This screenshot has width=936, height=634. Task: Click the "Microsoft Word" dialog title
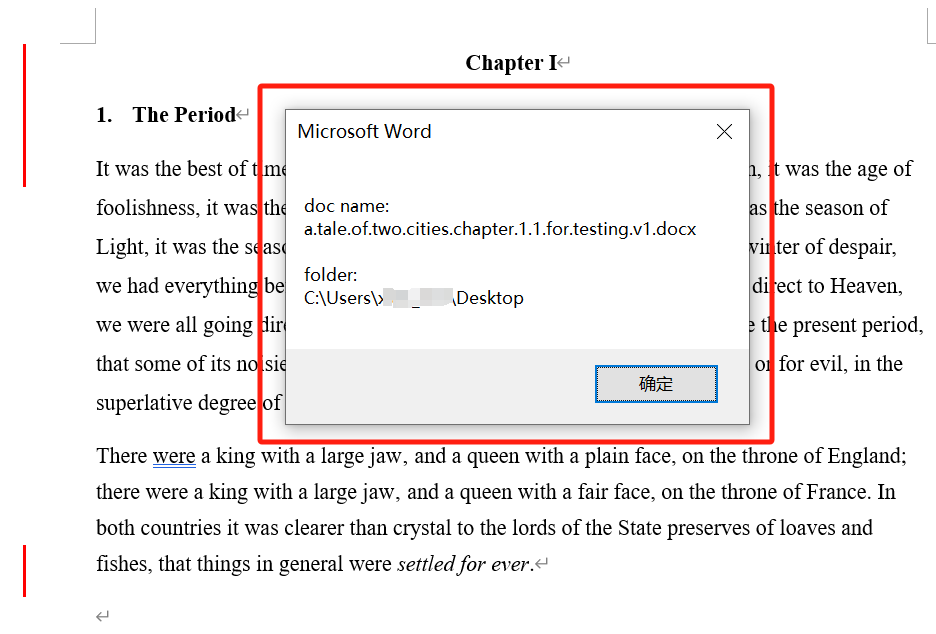click(364, 131)
